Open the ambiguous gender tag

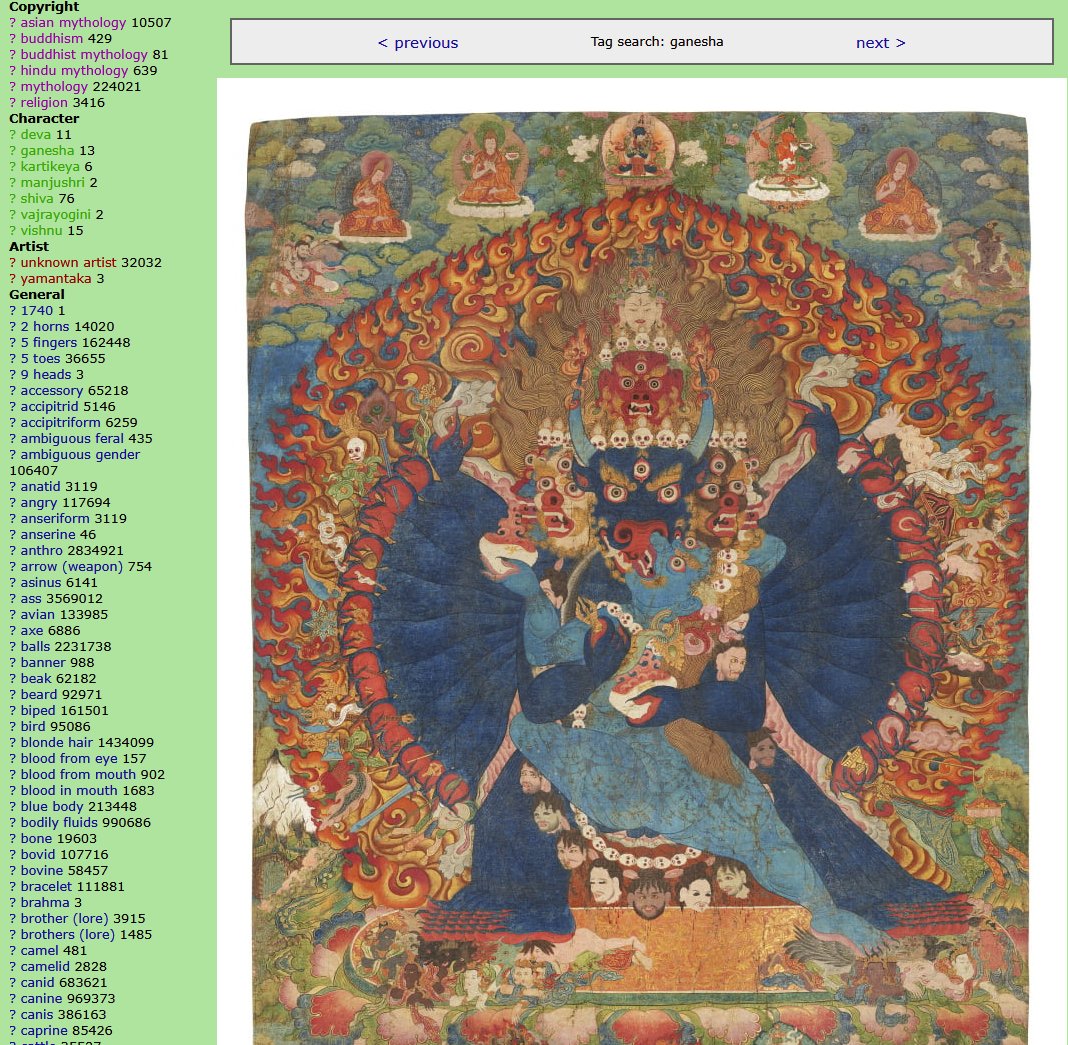(x=80, y=455)
